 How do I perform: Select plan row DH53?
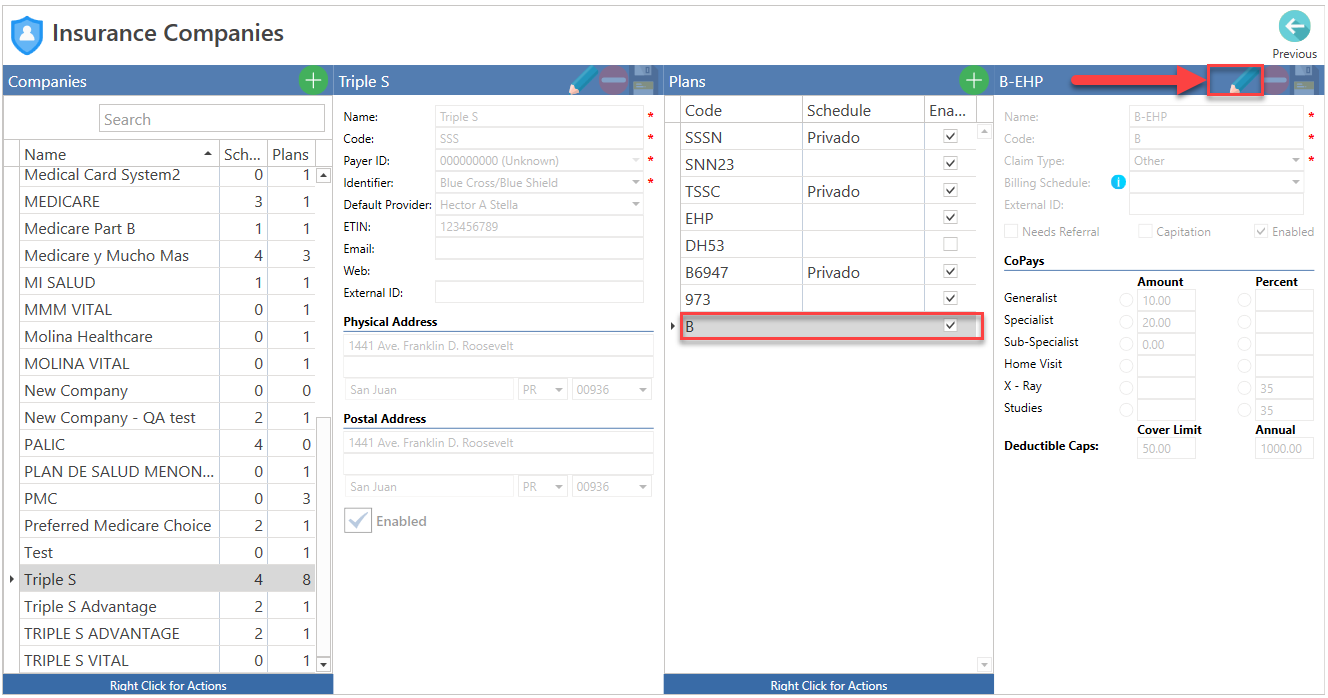(x=827, y=244)
